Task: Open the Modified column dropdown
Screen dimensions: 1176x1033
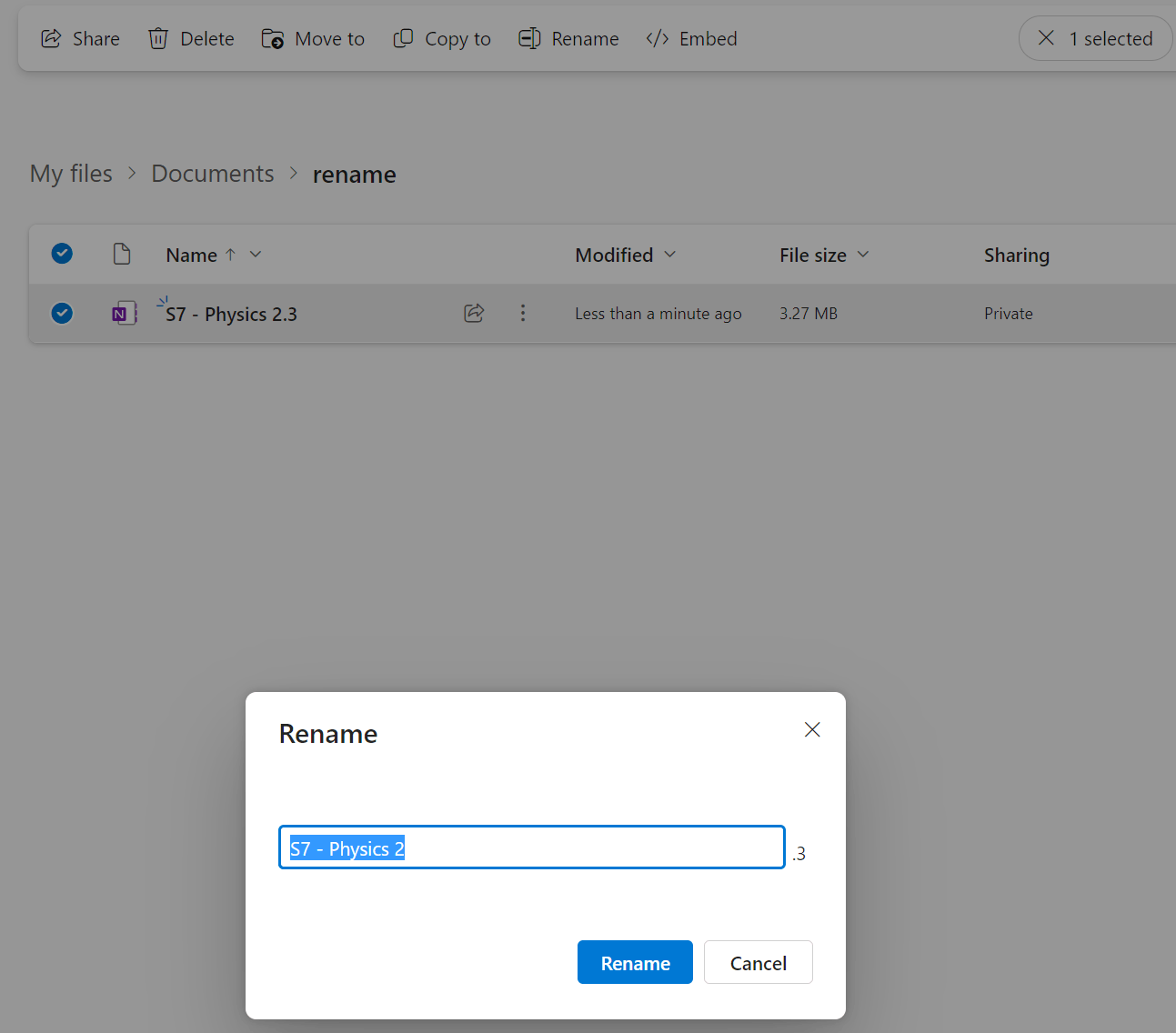Action: (670, 255)
